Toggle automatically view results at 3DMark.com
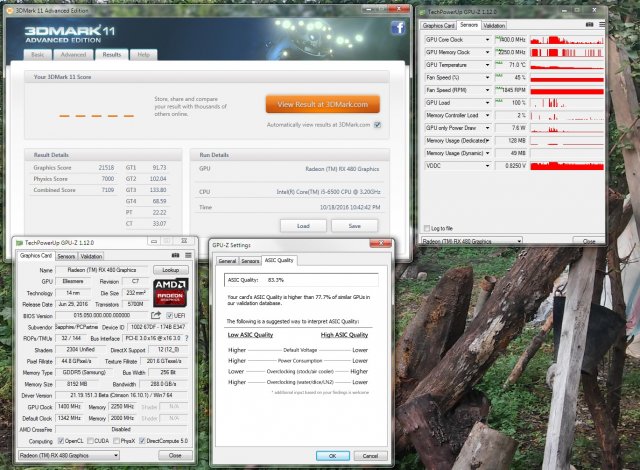Viewport: 640px width, 470px height. pyautogui.click(x=377, y=125)
